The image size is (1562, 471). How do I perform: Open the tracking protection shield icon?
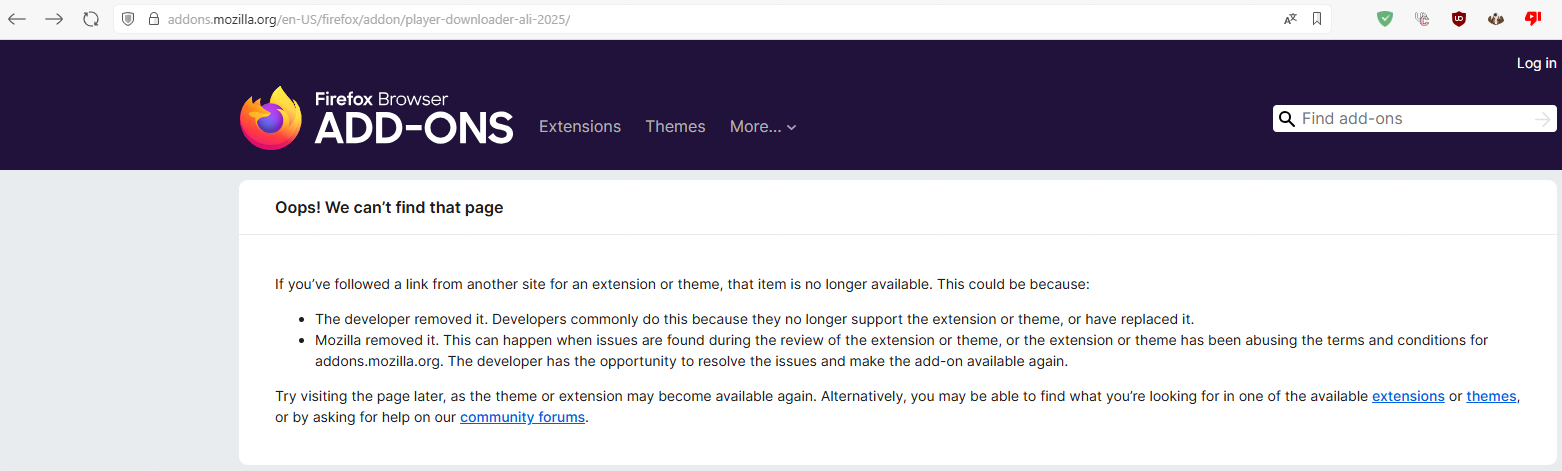pos(128,19)
